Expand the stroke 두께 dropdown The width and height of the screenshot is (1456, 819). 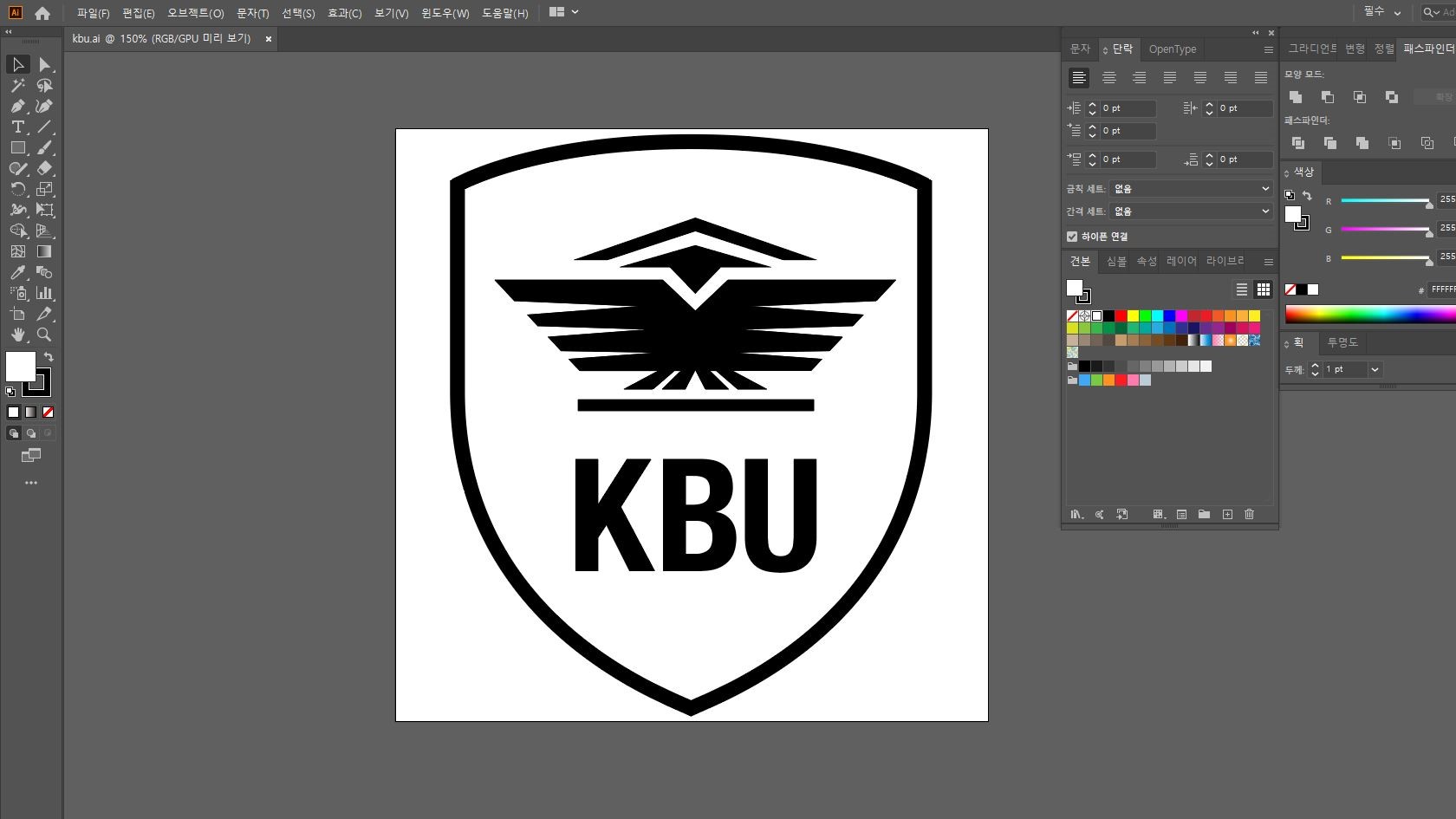pos(1375,370)
